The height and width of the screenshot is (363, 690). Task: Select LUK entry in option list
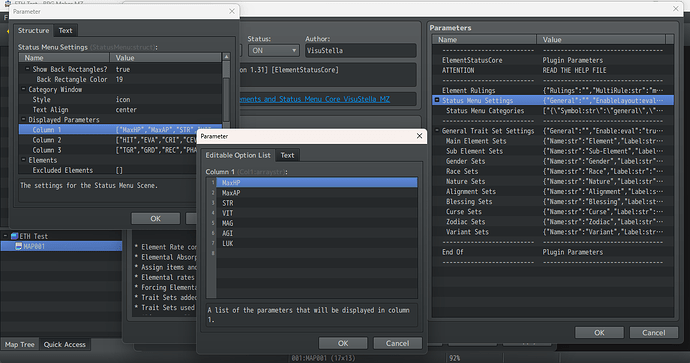[x=316, y=243]
